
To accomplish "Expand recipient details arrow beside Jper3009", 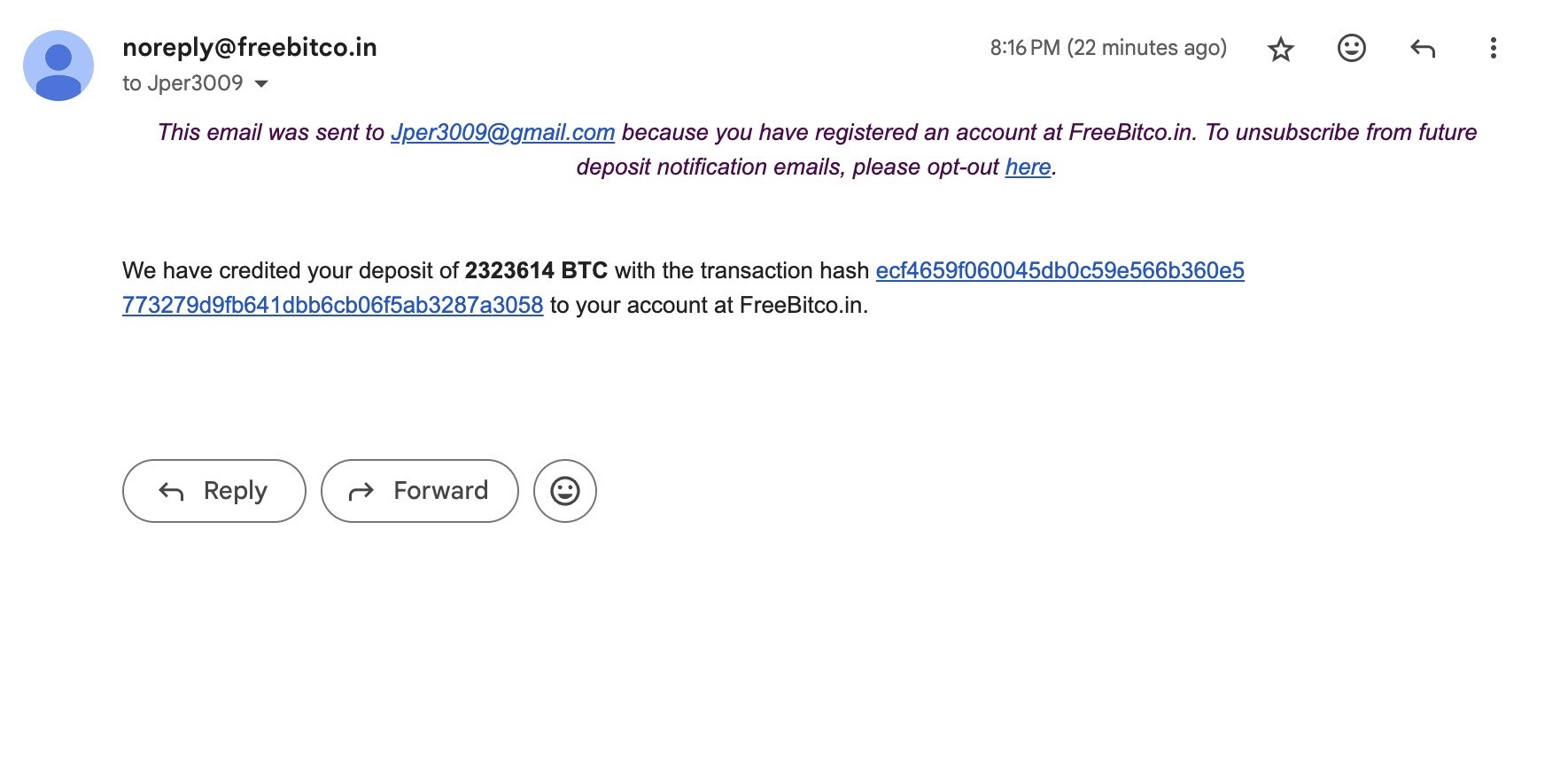I will (x=261, y=83).
